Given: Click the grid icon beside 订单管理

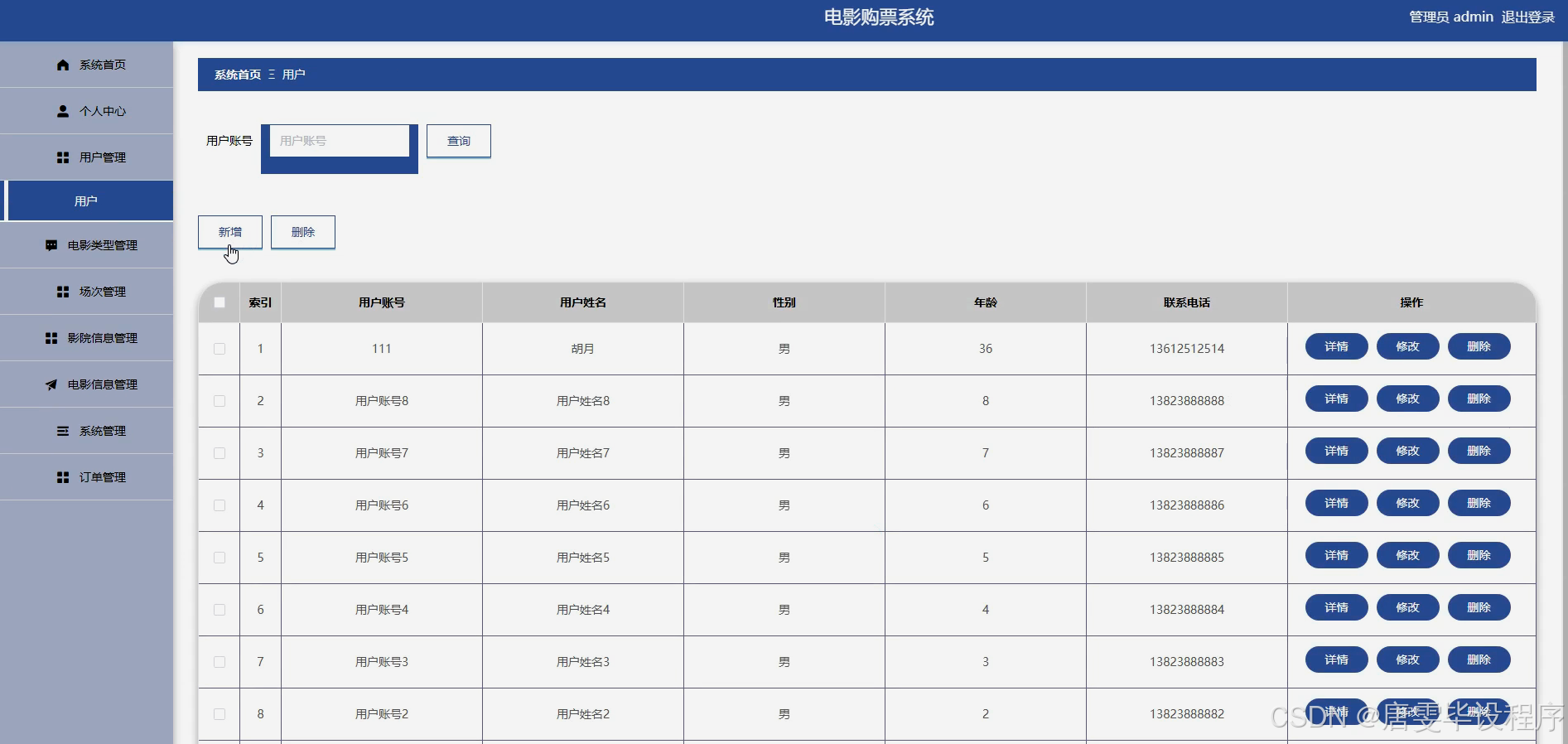Looking at the screenshot, I should click(x=63, y=477).
